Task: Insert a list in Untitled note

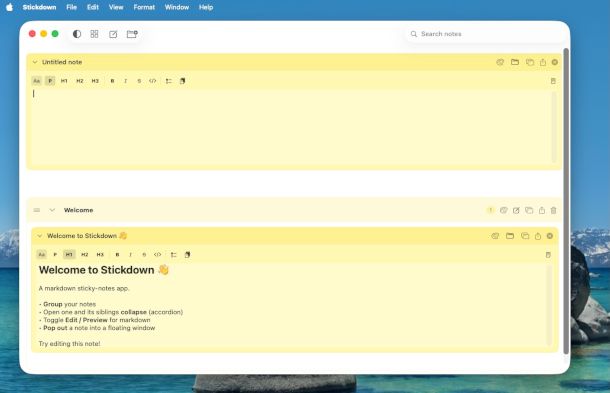Action: pyautogui.click(x=168, y=81)
